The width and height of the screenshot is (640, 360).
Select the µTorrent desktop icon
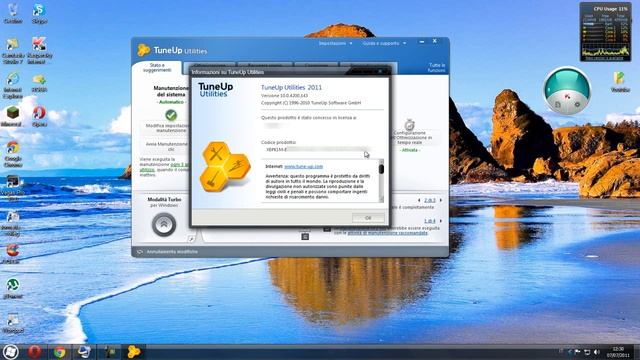13,288
